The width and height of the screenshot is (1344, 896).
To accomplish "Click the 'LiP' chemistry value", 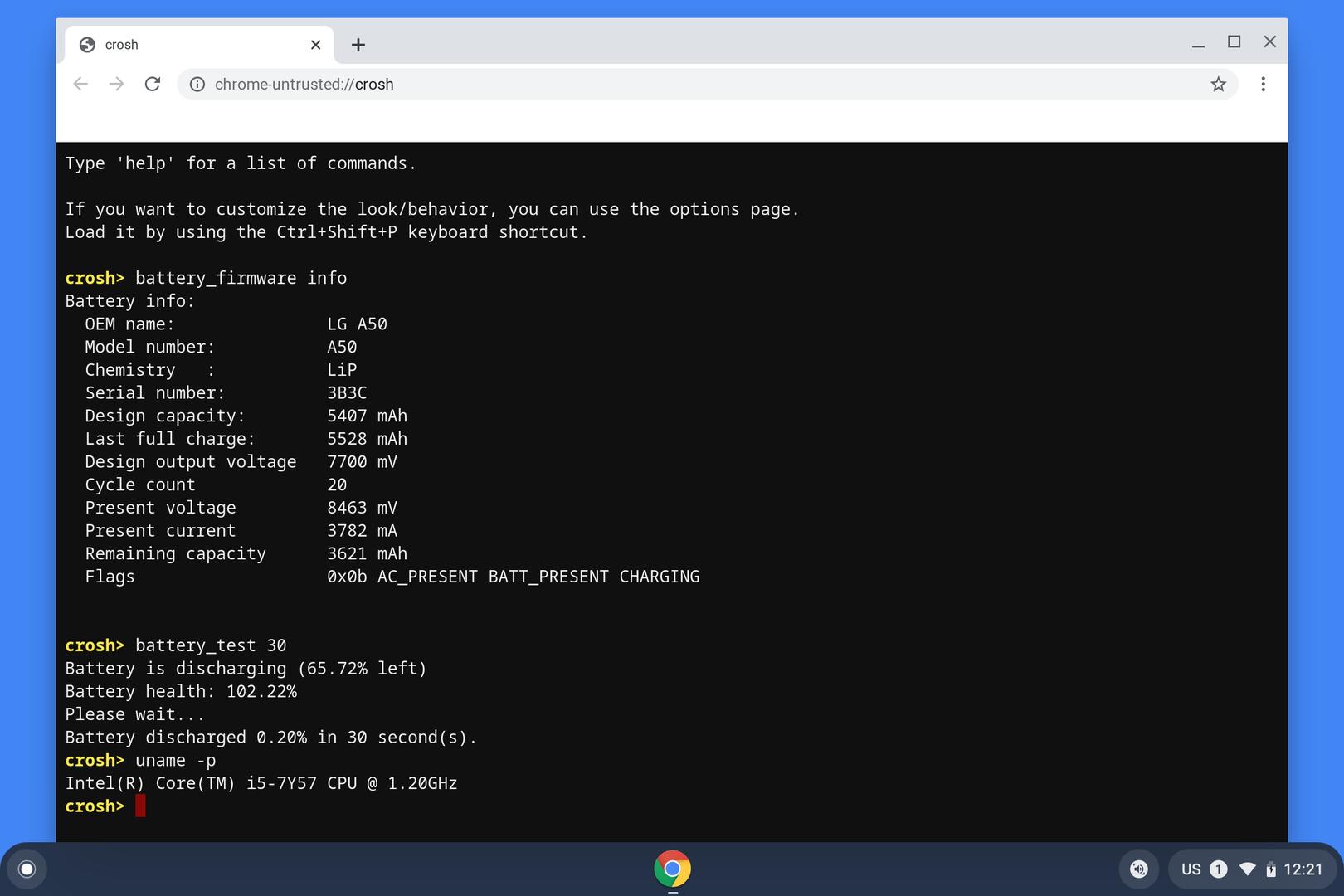I will (x=342, y=370).
